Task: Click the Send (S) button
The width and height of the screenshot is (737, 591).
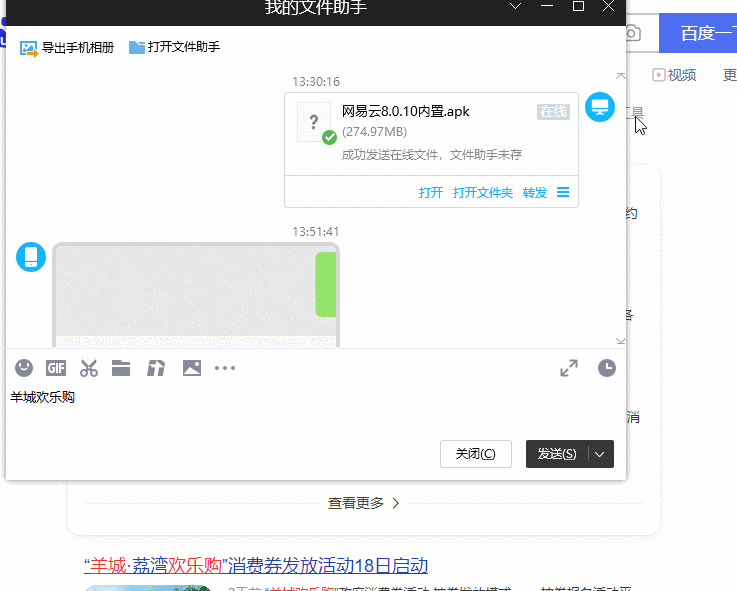Action: [557, 454]
